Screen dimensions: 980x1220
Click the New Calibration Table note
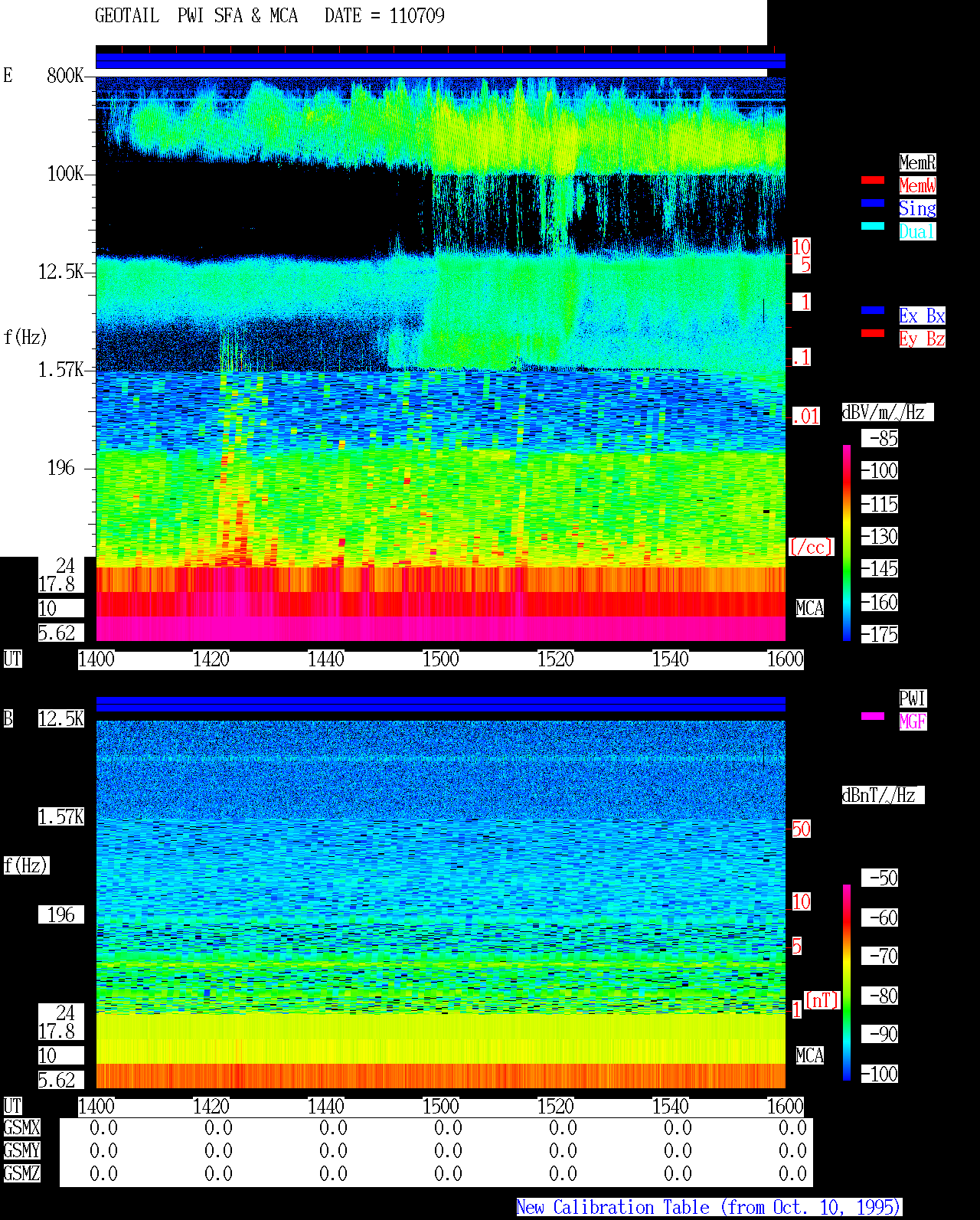tap(709, 1208)
